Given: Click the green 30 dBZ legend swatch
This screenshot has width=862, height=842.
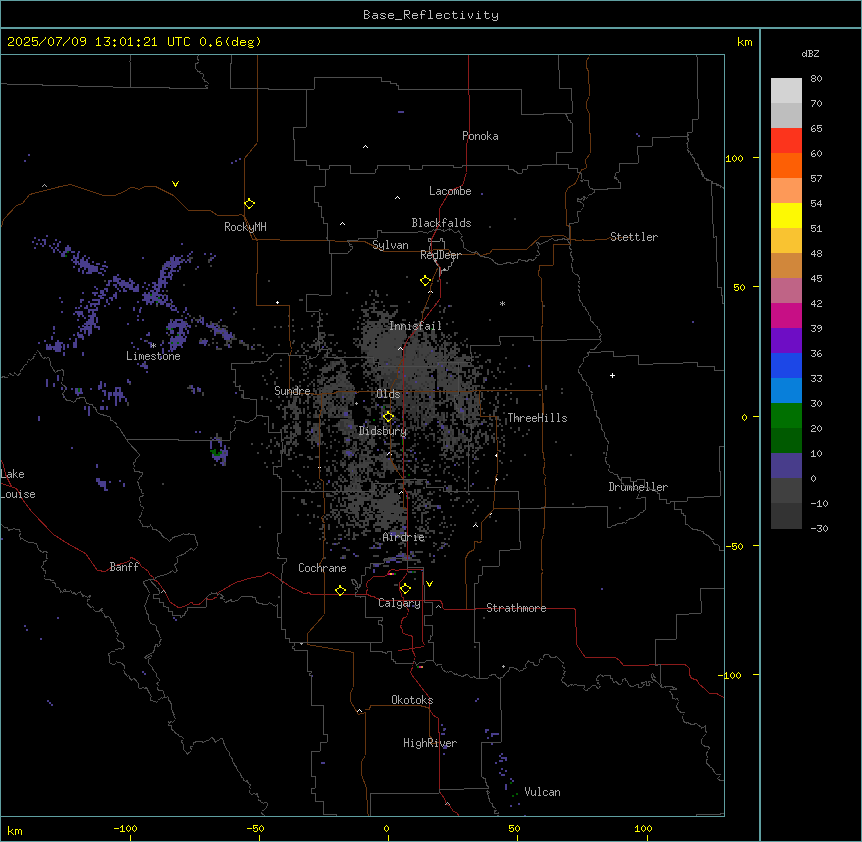Looking at the screenshot, I should tap(786, 416).
